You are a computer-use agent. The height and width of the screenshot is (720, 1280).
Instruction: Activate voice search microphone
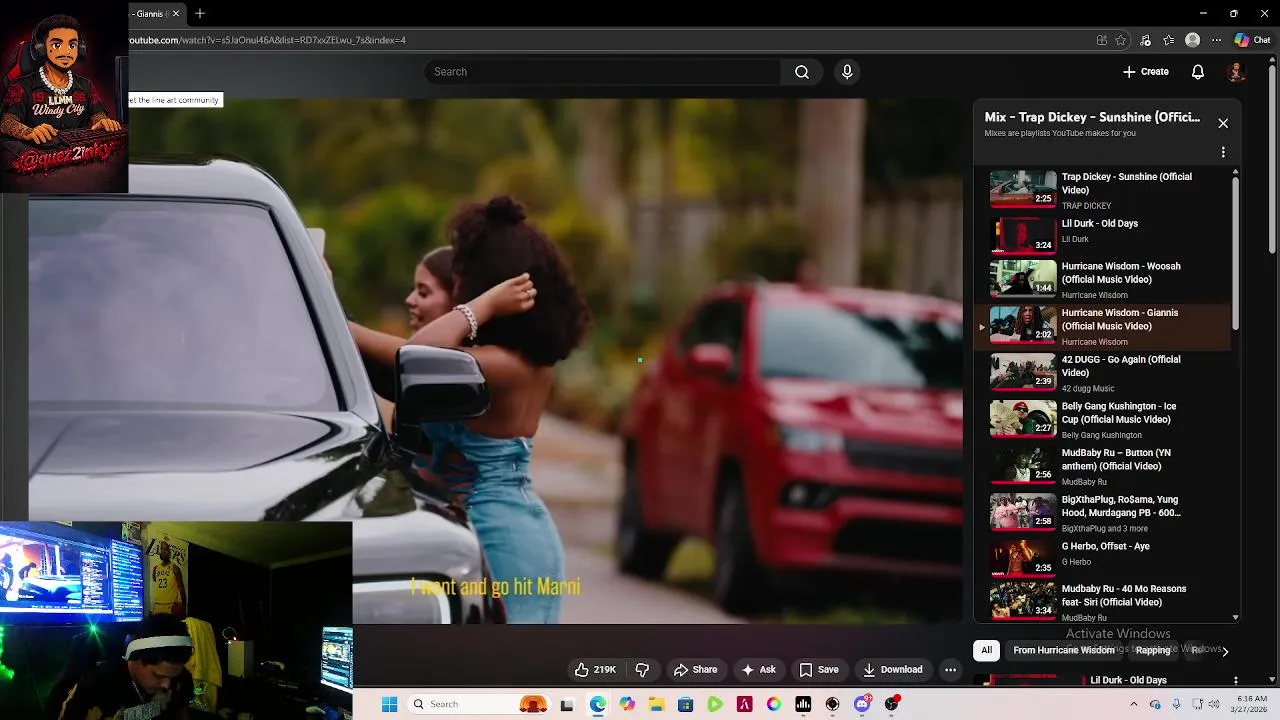tap(847, 72)
